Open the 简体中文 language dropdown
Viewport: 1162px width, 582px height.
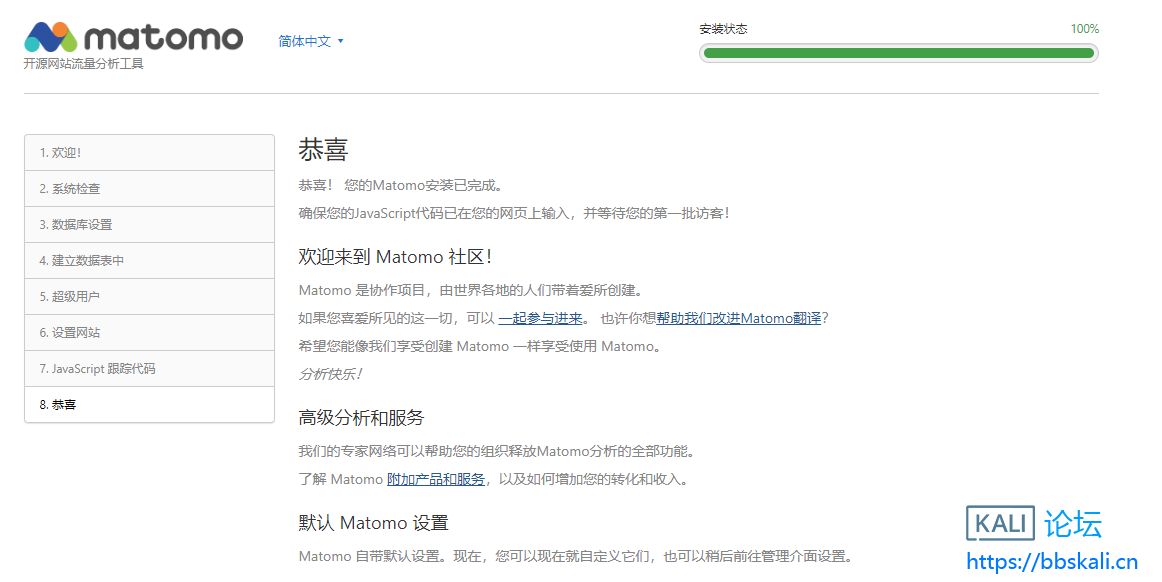305,41
